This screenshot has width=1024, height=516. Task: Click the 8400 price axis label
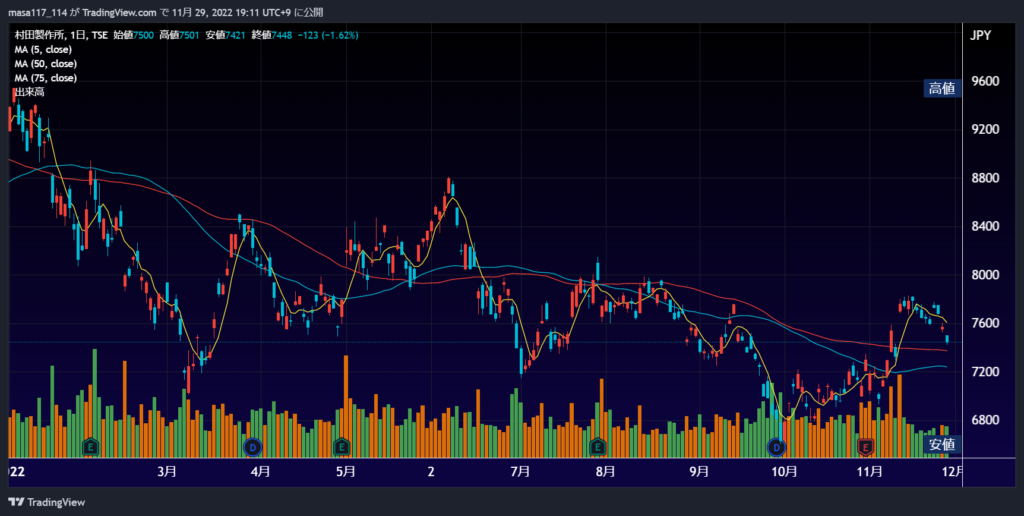[x=985, y=227]
